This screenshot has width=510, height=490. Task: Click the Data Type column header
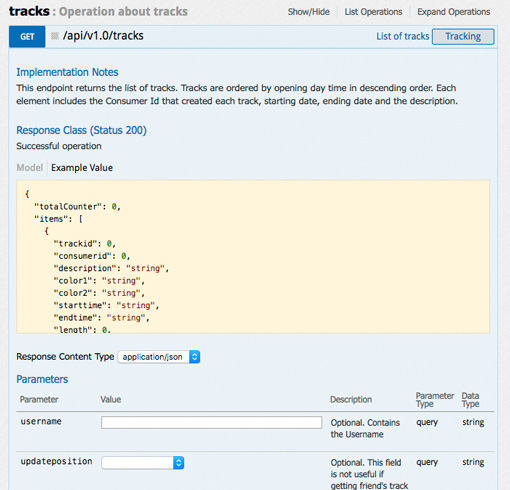click(x=470, y=400)
